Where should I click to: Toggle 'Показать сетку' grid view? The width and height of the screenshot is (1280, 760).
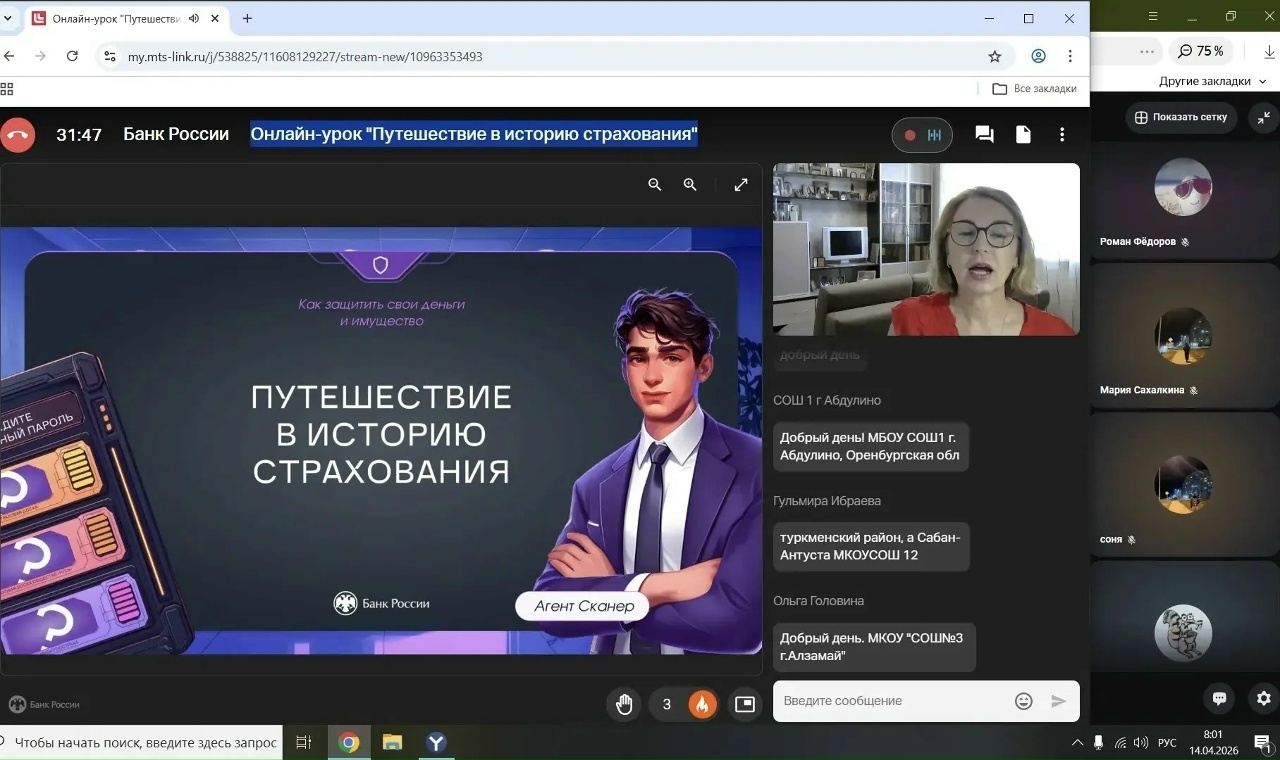pyautogui.click(x=1181, y=117)
